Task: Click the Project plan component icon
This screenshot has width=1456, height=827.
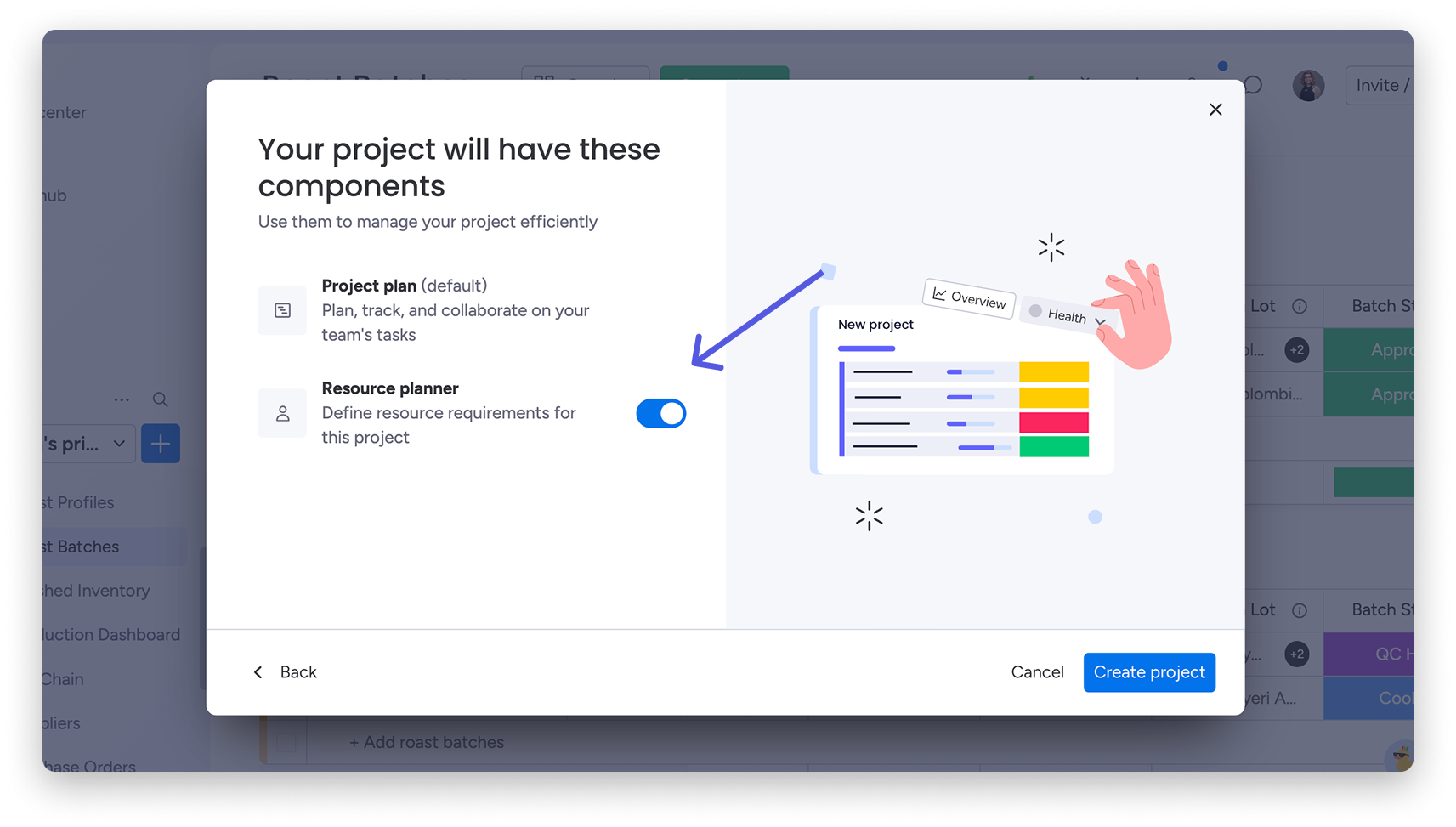Action: point(282,310)
